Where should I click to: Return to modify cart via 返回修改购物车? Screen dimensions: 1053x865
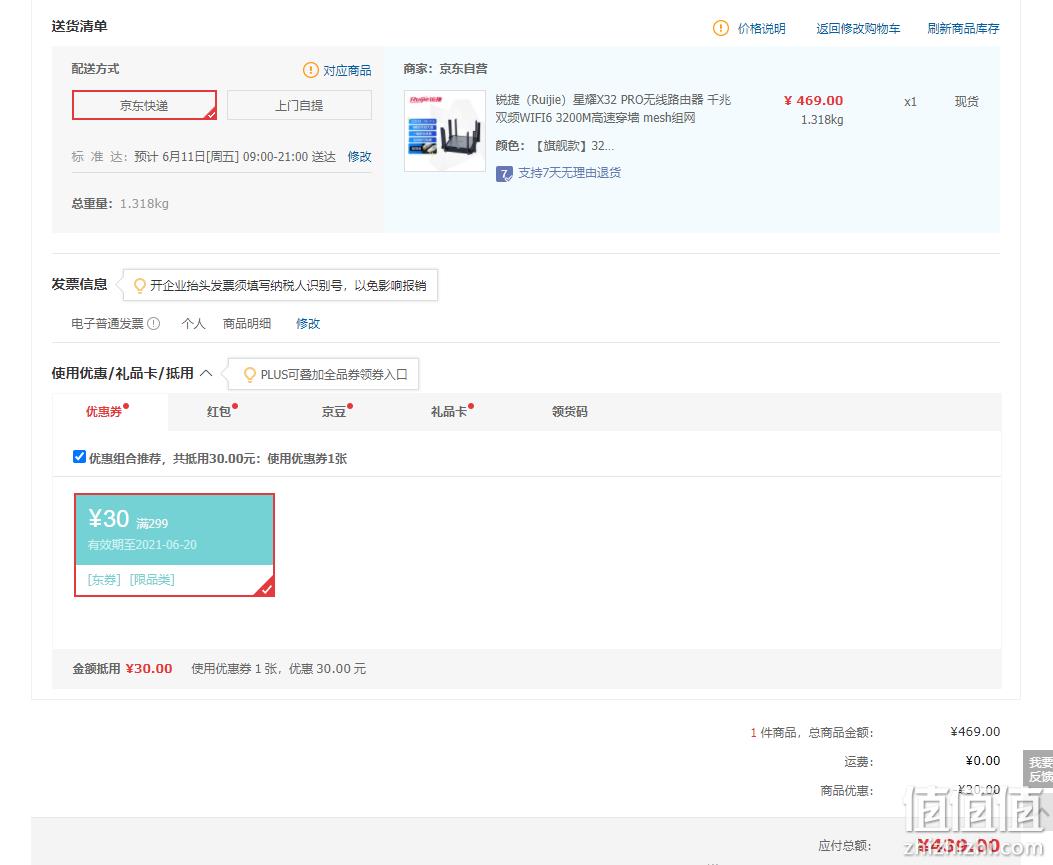(858, 28)
